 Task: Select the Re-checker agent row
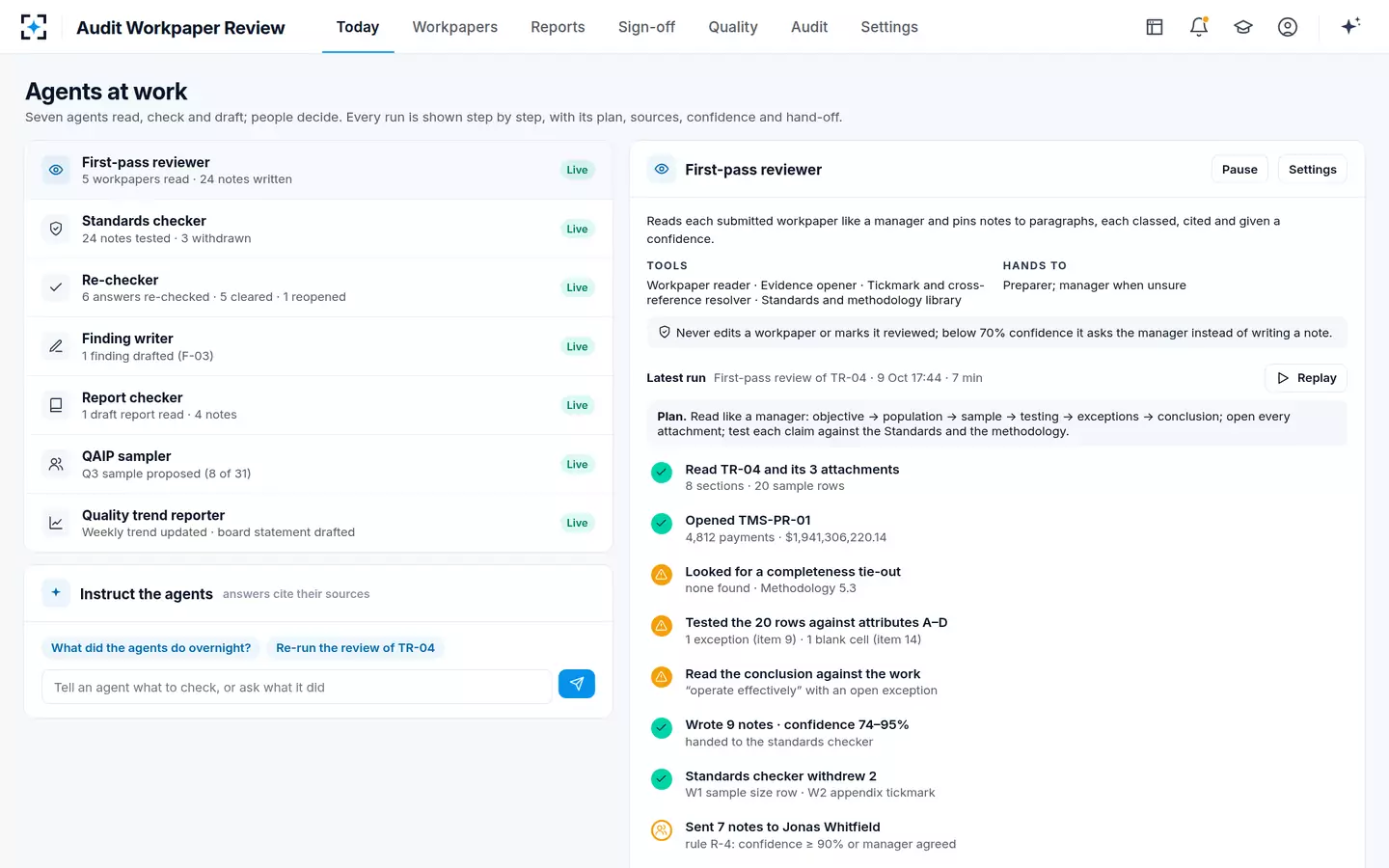(318, 287)
